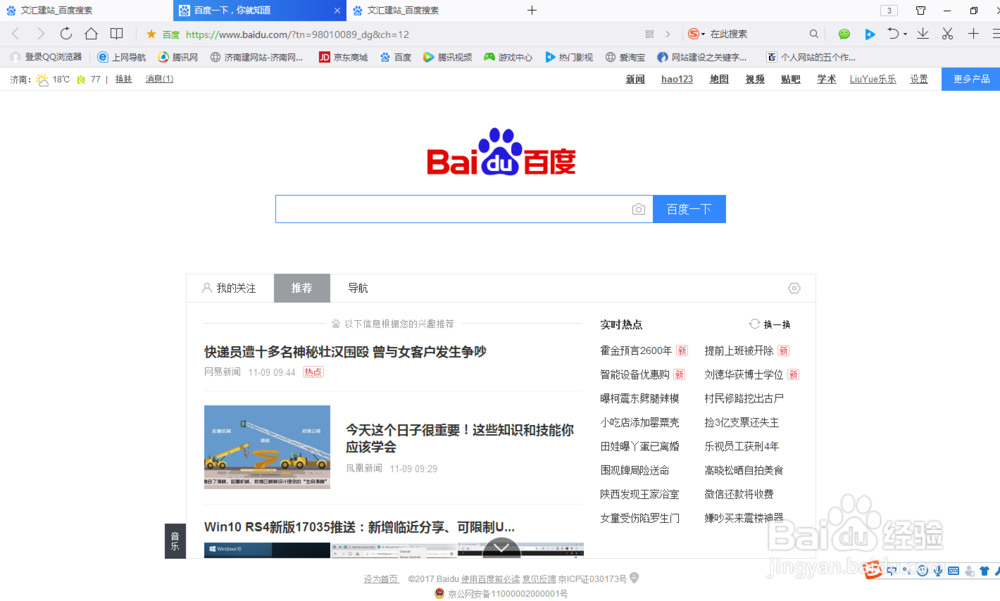Image resolution: width=1000 pixels, height=601 pixels.
Task: Open the 音乐 side panel button
Action: click(x=175, y=541)
